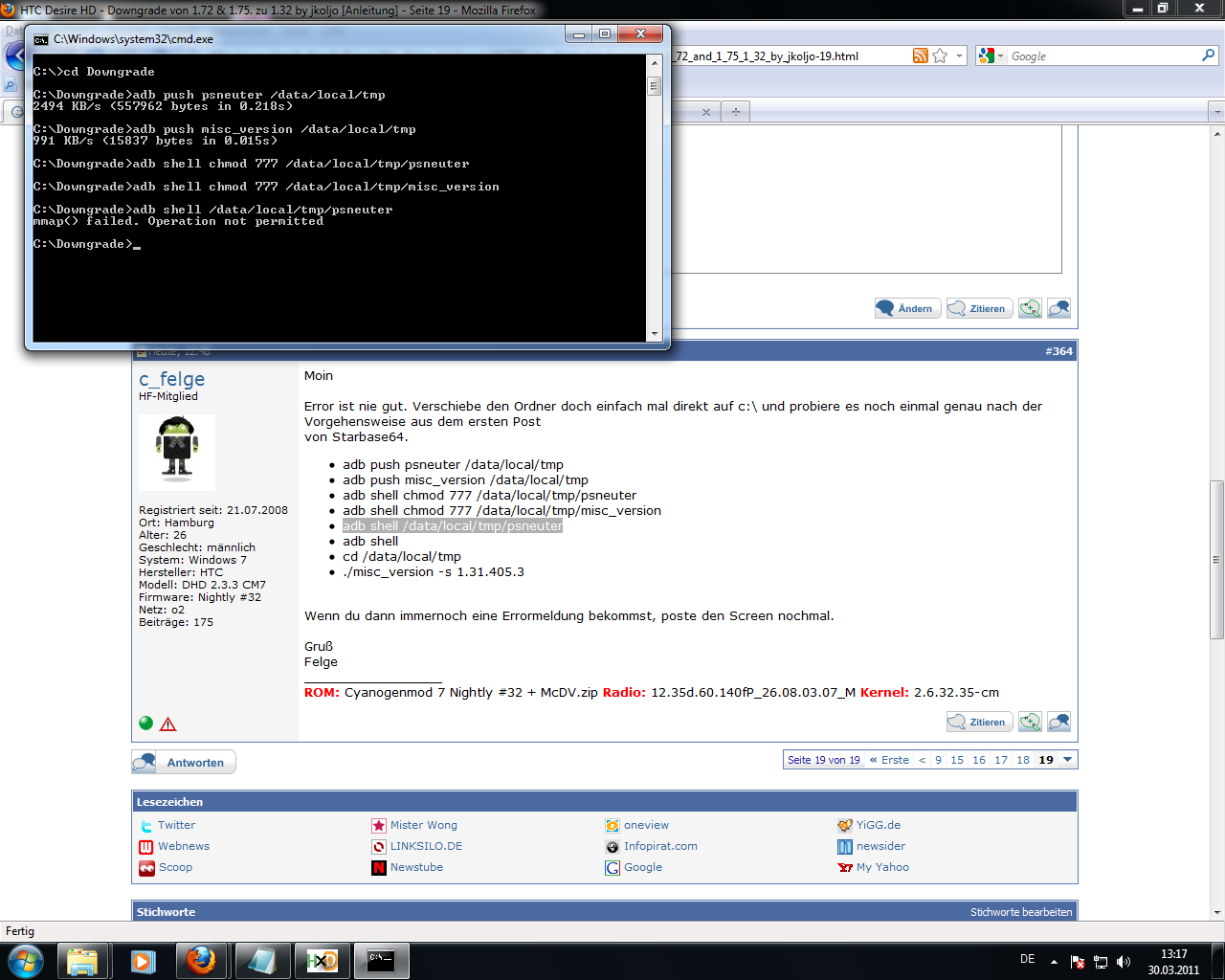Viewport: 1225px width, 980px height.
Task: Open the YiGG.de bookmark link
Action: point(879,825)
